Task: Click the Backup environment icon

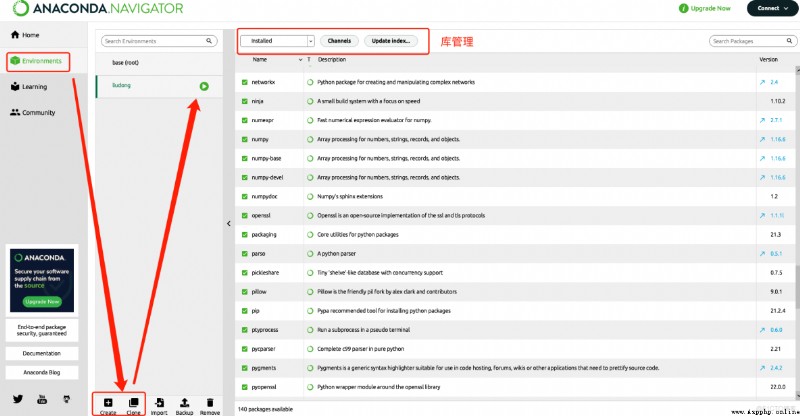Action: pos(185,403)
